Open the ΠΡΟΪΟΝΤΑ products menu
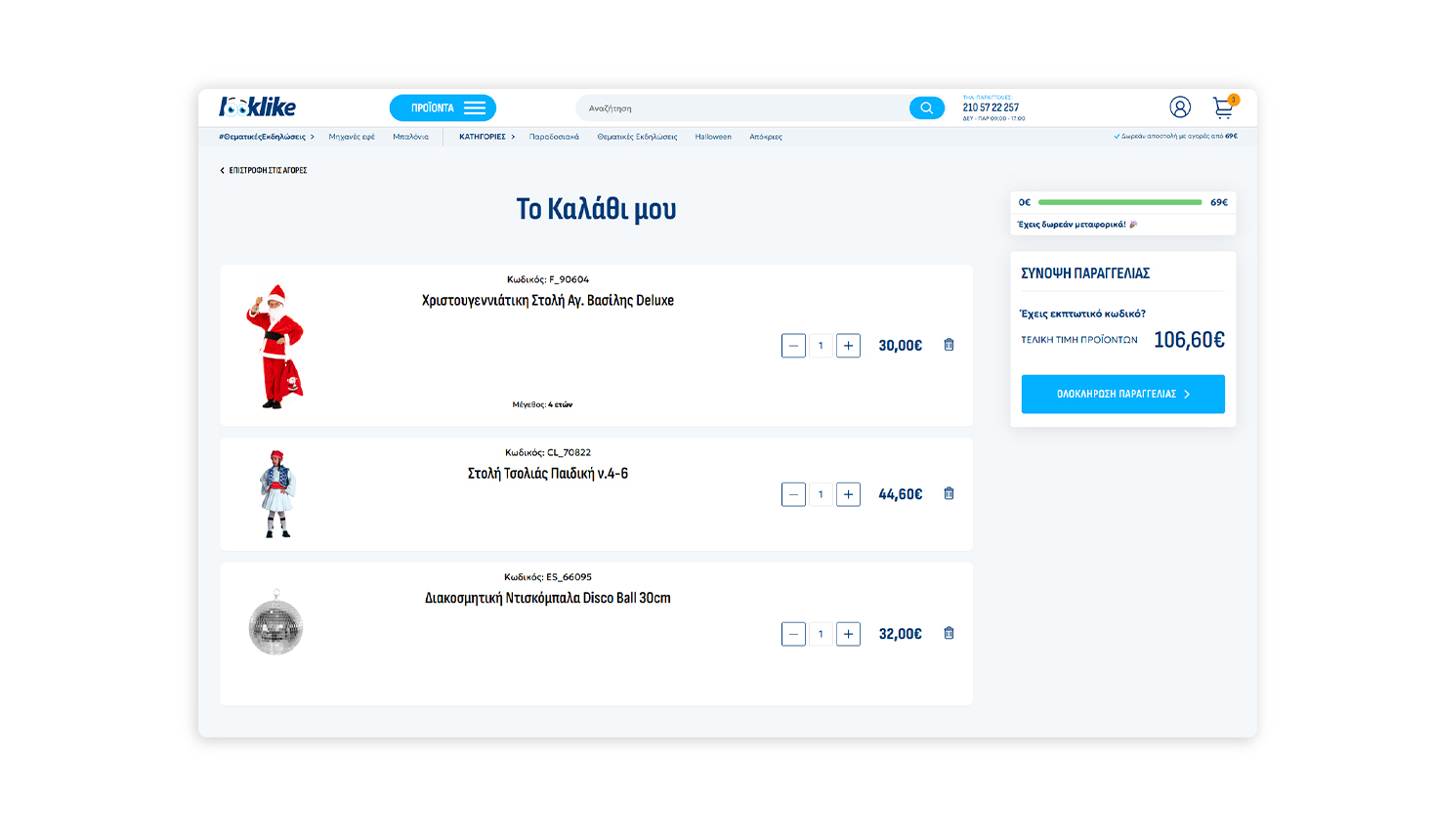This screenshot has width=1435, height=840. coord(443,108)
